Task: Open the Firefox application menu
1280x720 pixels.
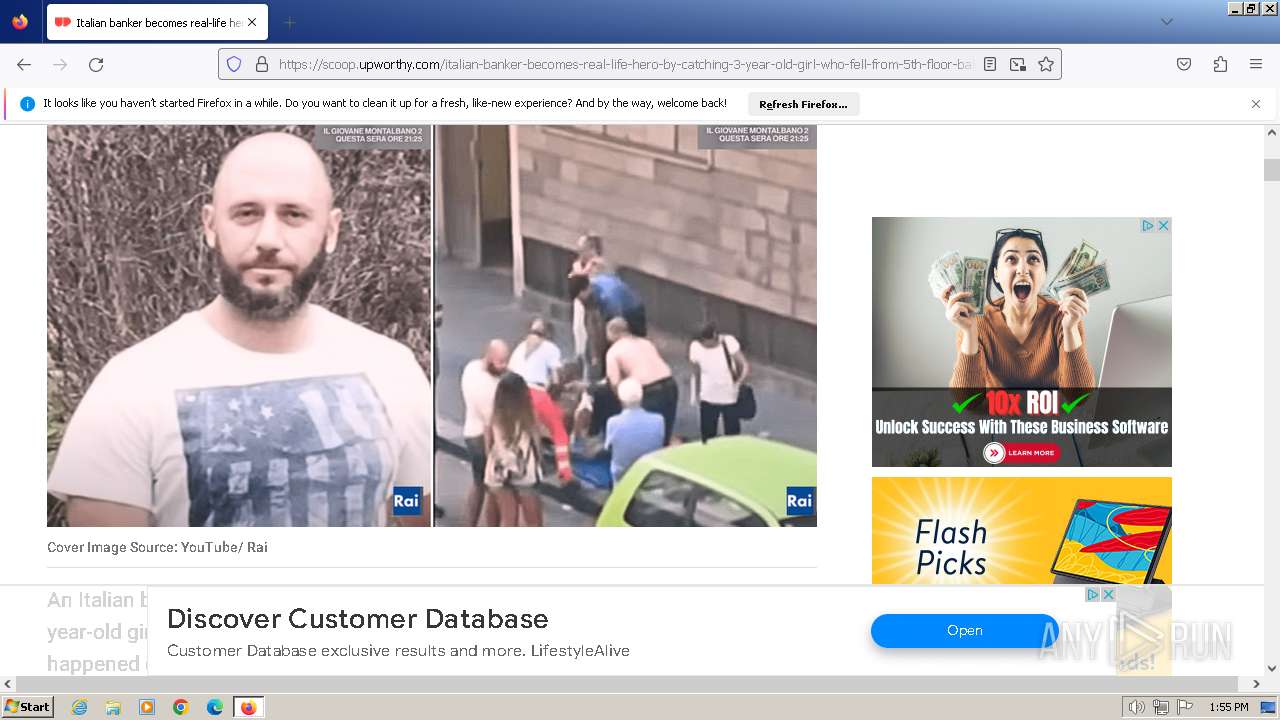Action: click(1256, 64)
